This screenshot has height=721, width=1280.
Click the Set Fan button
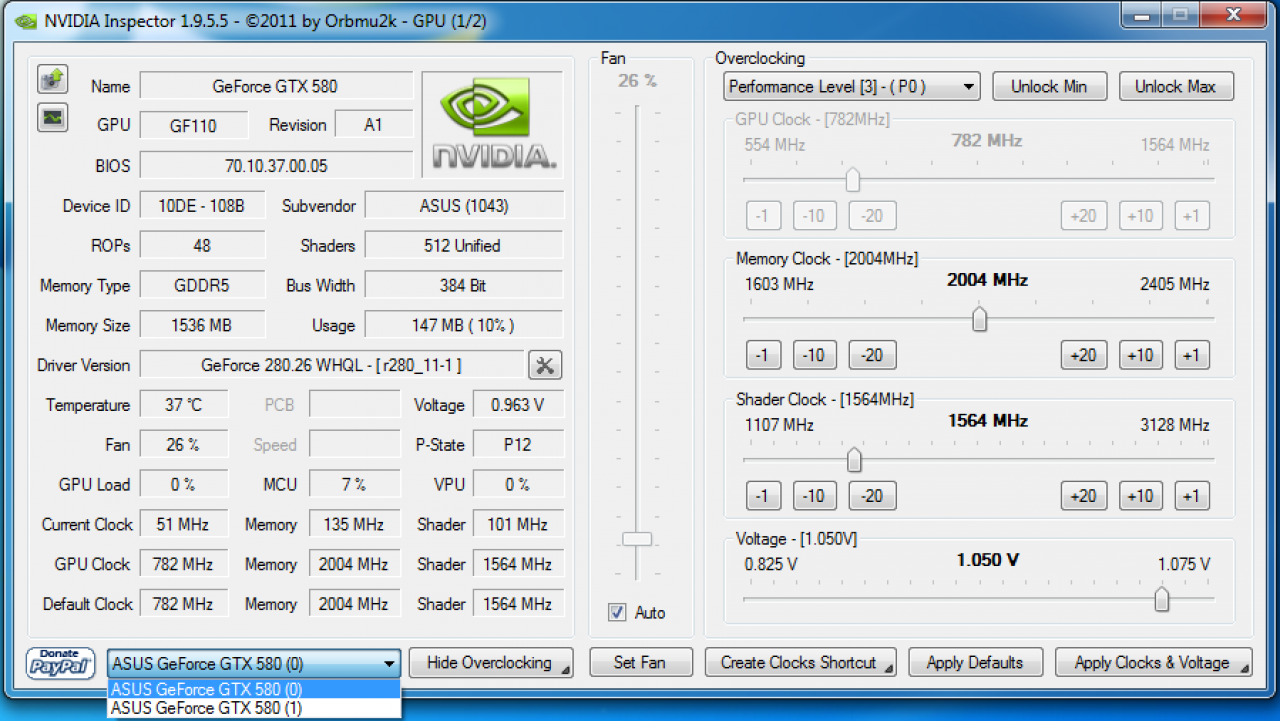(x=640, y=662)
